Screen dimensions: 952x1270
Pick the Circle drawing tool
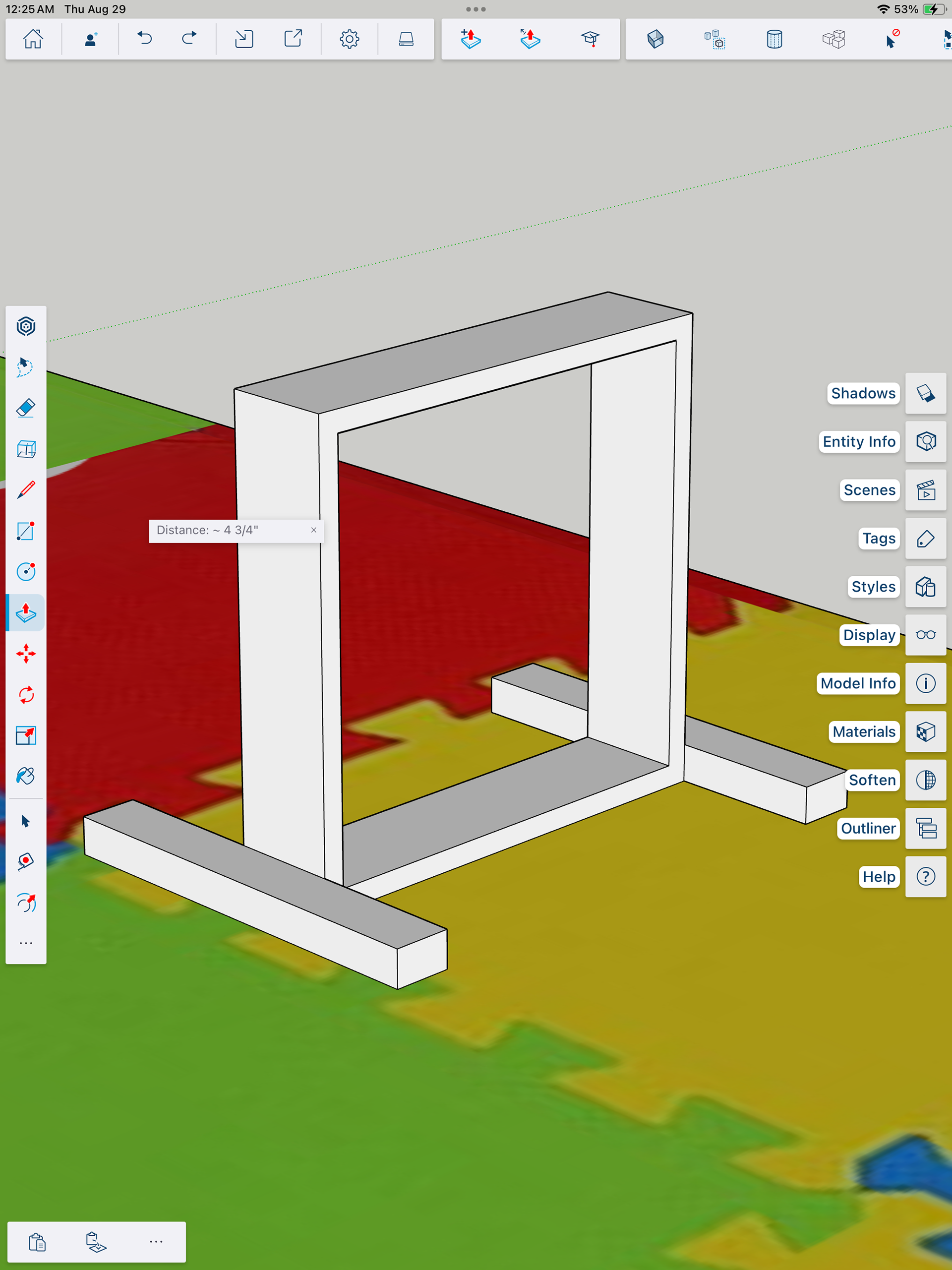click(x=26, y=571)
